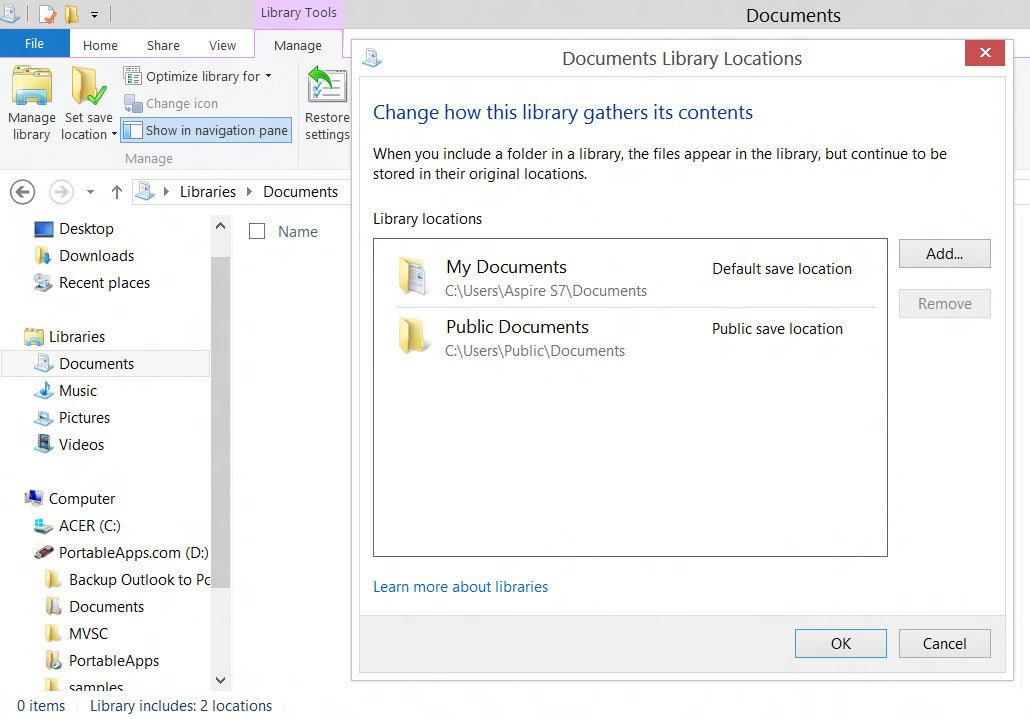Click the dialog title bar library icon

tap(372, 58)
